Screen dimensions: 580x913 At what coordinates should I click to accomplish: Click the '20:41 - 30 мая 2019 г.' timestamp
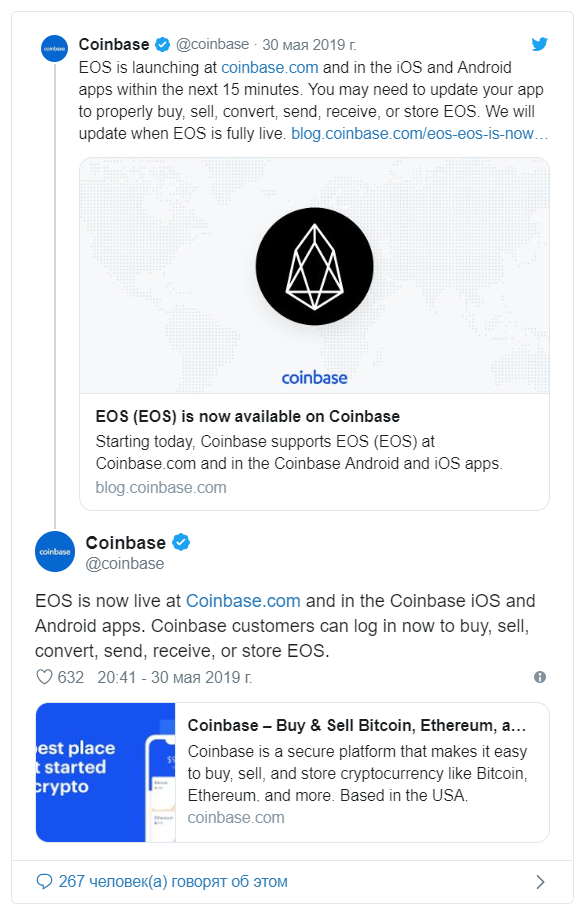(175, 677)
